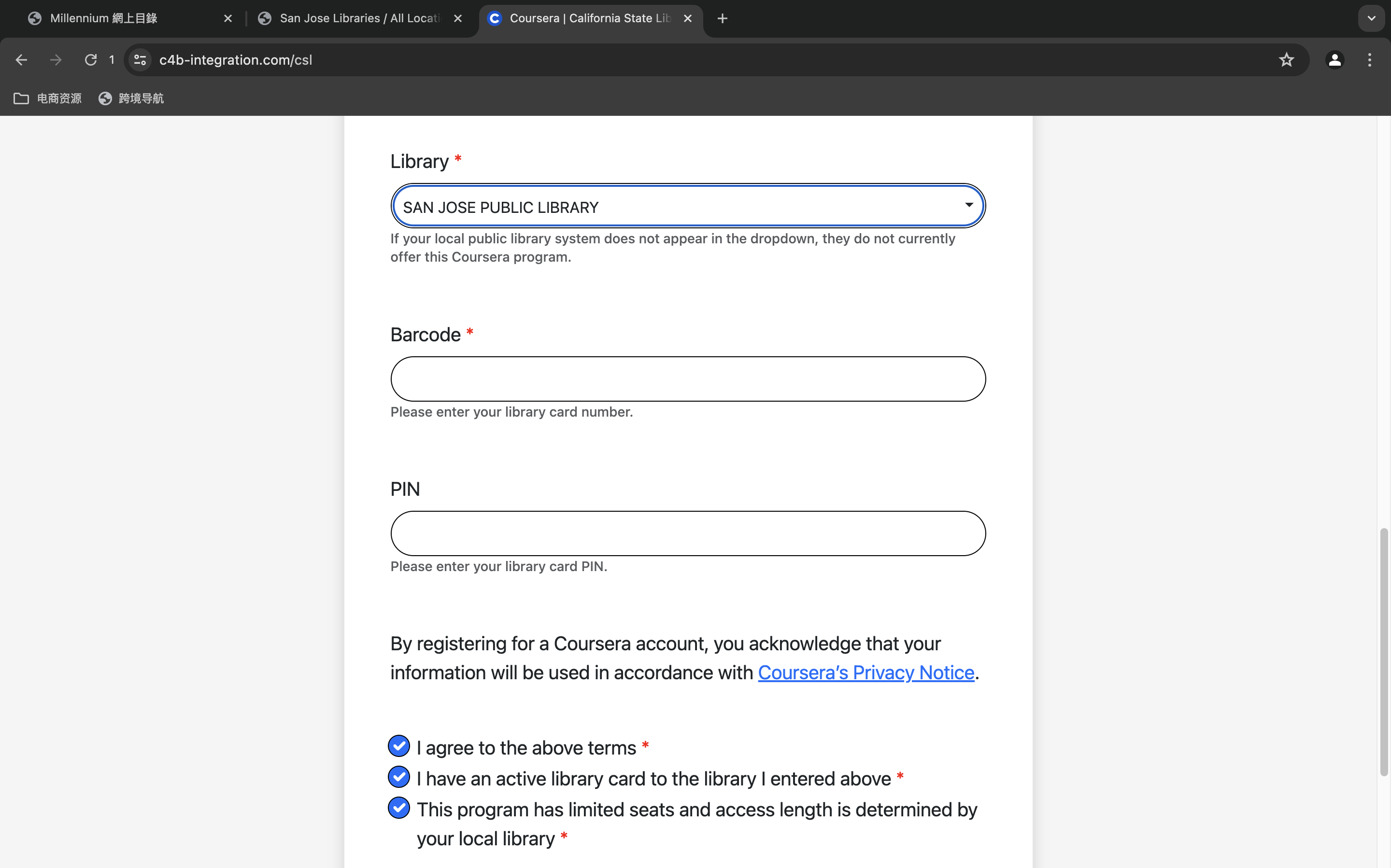Go back using the browser back arrow

pos(21,60)
